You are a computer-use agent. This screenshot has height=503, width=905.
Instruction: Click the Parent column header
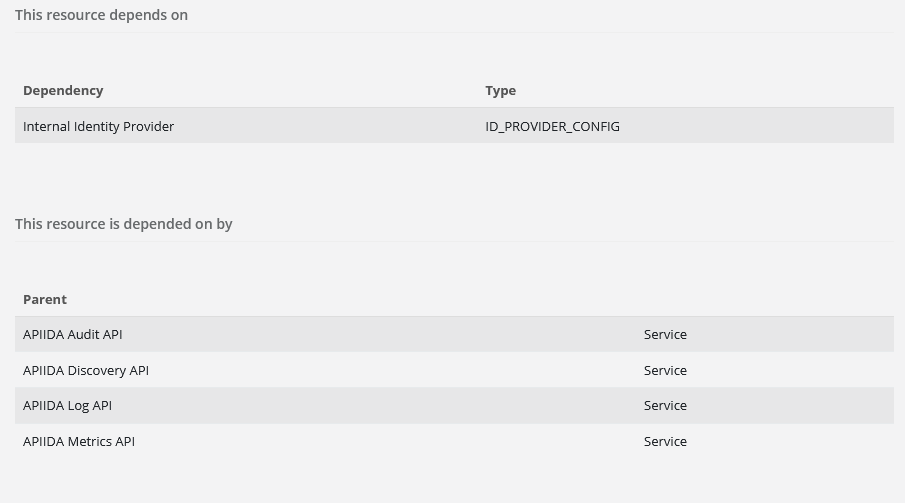pos(45,299)
